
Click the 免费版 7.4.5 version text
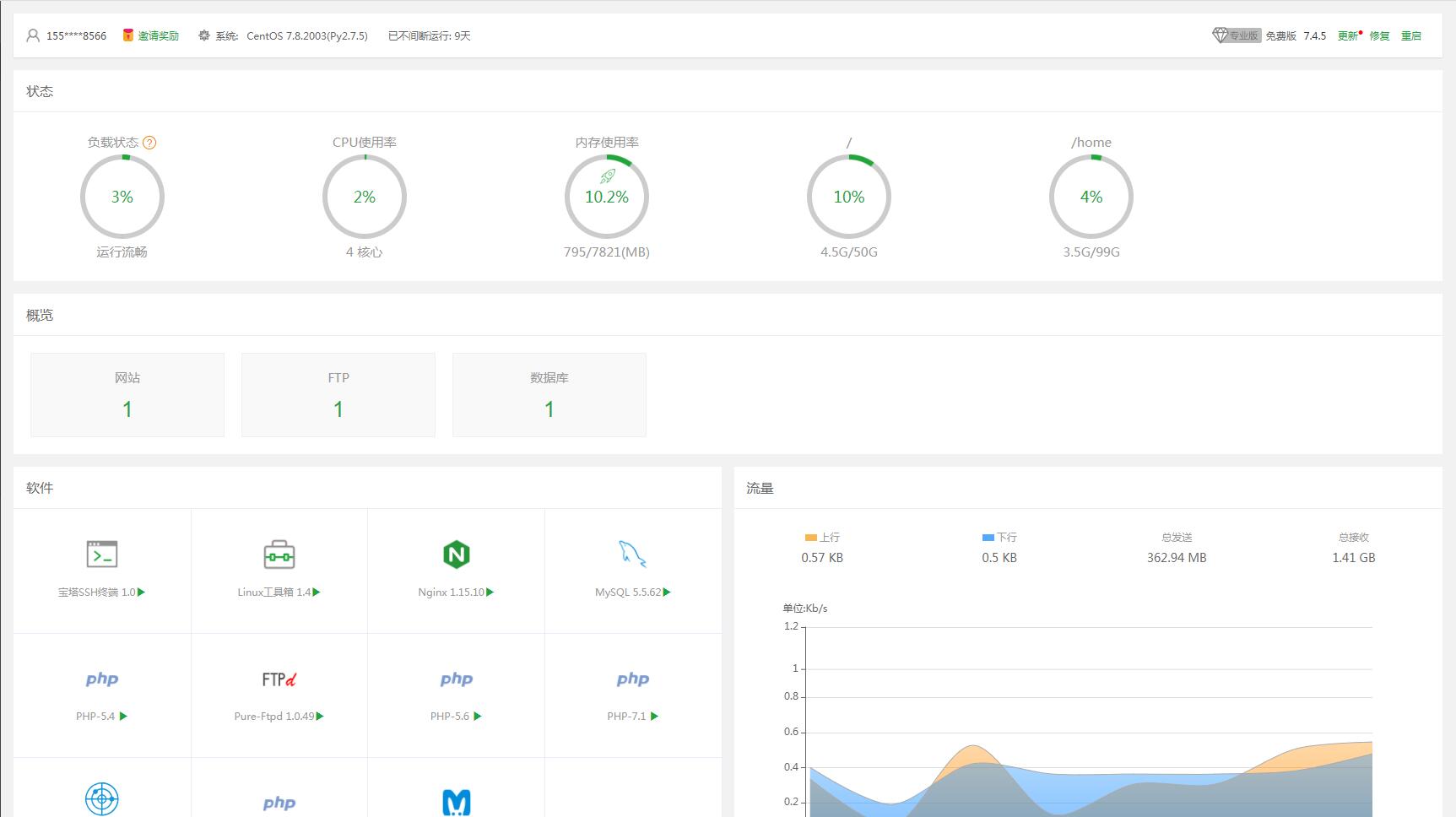point(1296,35)
